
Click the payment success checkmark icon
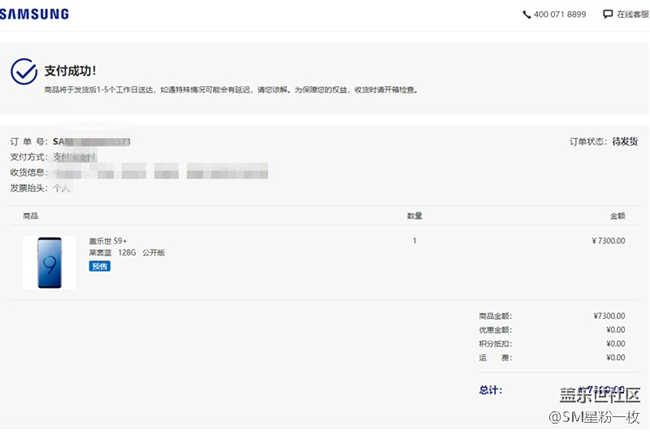(x=24, y=71)
